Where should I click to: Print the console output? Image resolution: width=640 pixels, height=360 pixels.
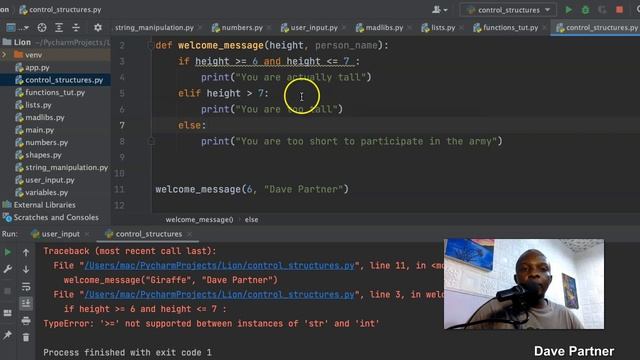click(26, 321)
